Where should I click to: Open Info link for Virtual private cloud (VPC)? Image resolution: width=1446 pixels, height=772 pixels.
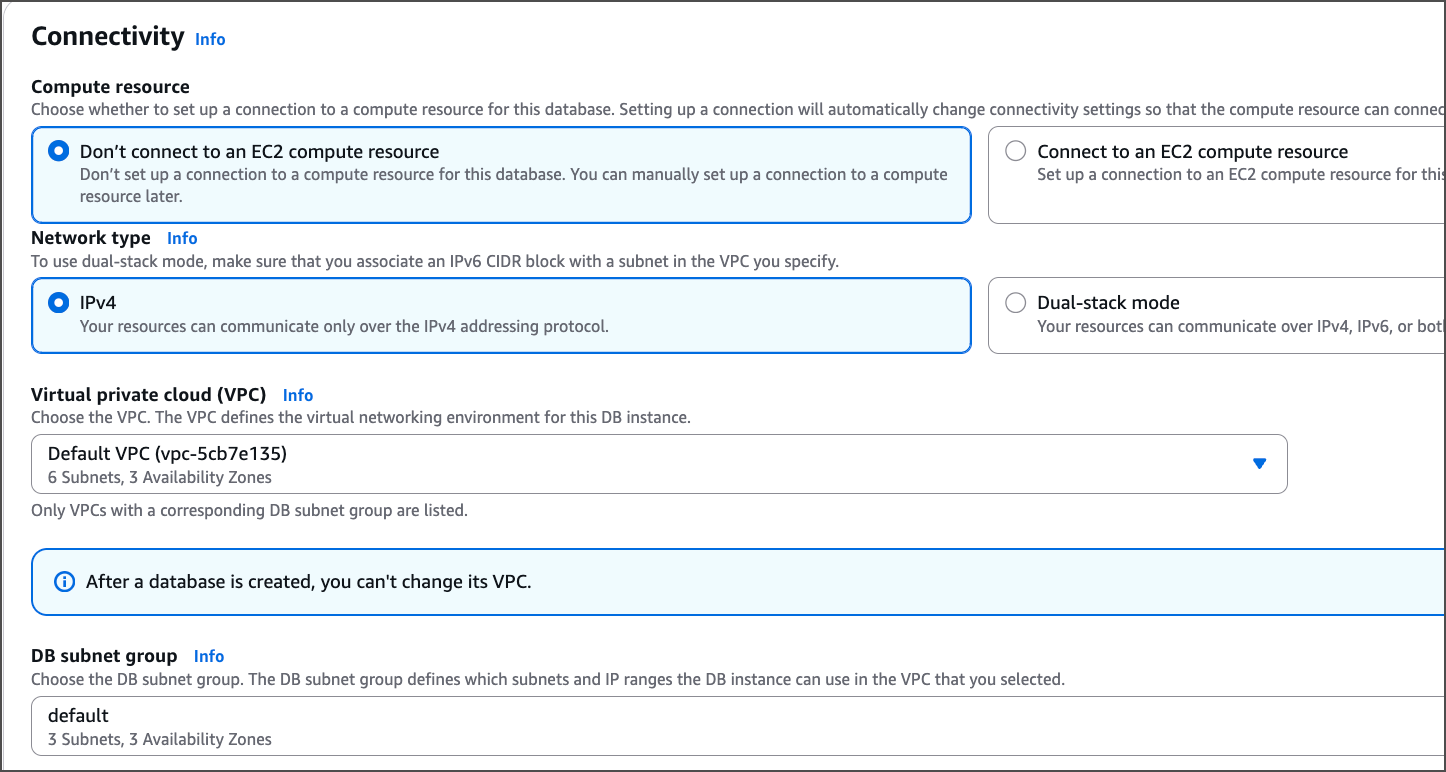tap(298, 395)
